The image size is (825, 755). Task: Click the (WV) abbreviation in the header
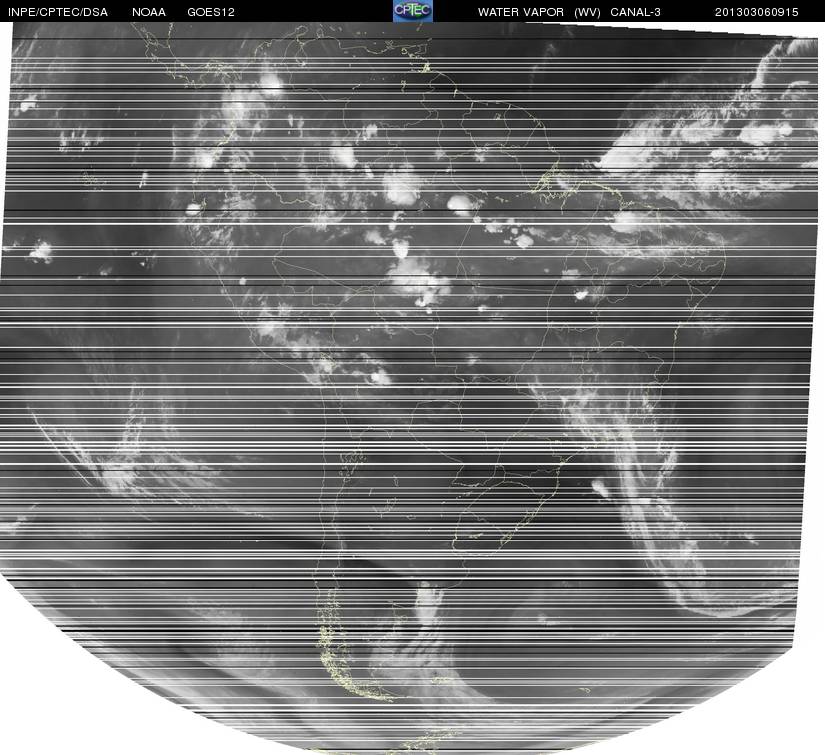587,12
